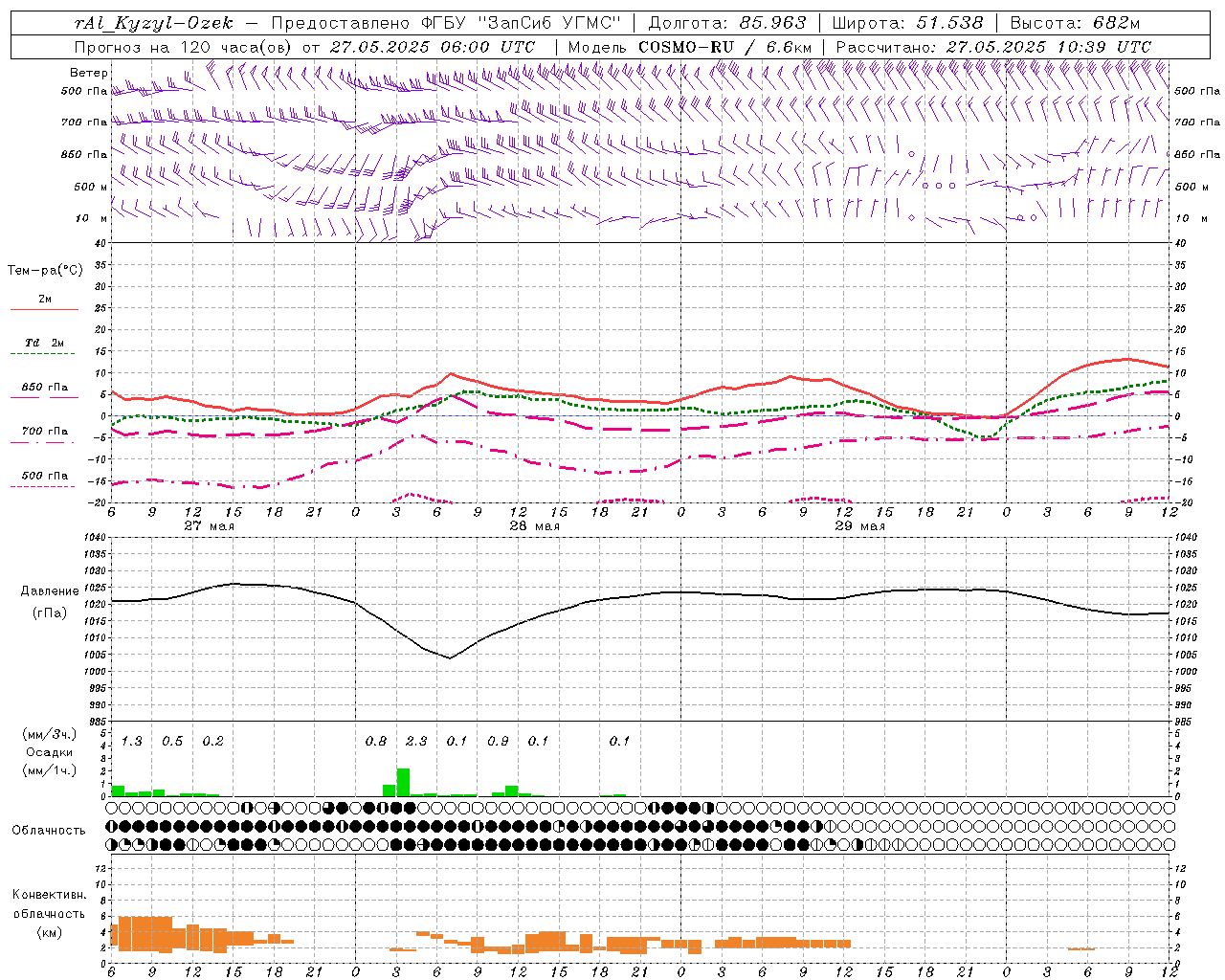This screenshot has height=980, width=1225.
Task: Click the 2.3 precipitation total value
Action: pos(416,742)
